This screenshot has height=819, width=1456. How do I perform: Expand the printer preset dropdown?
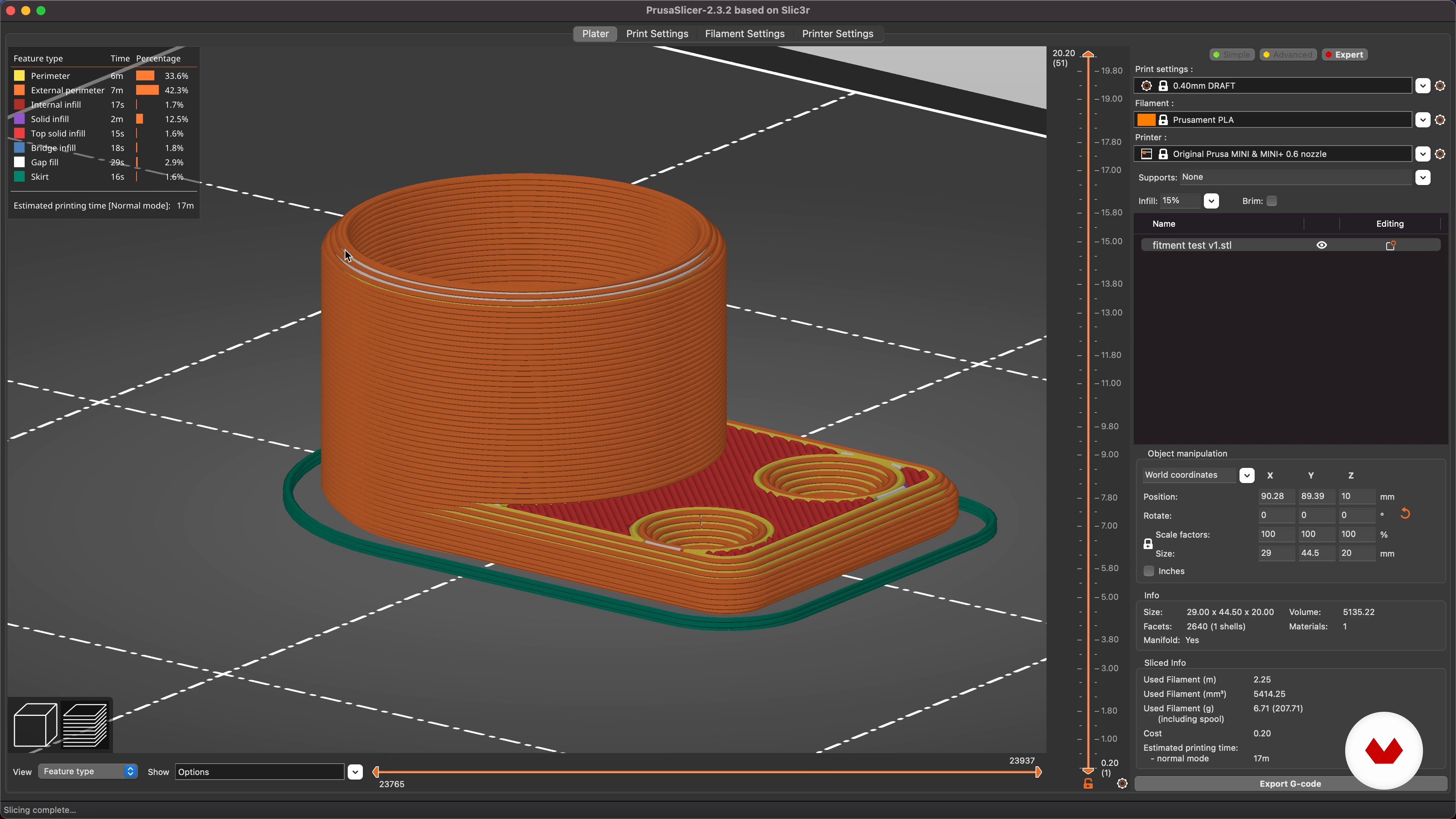(x=1423, y=154)
